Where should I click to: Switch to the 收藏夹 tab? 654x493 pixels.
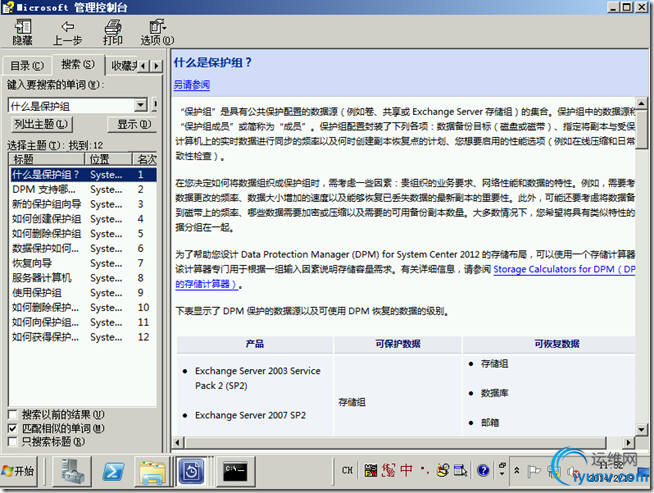(x=123, y=65)
